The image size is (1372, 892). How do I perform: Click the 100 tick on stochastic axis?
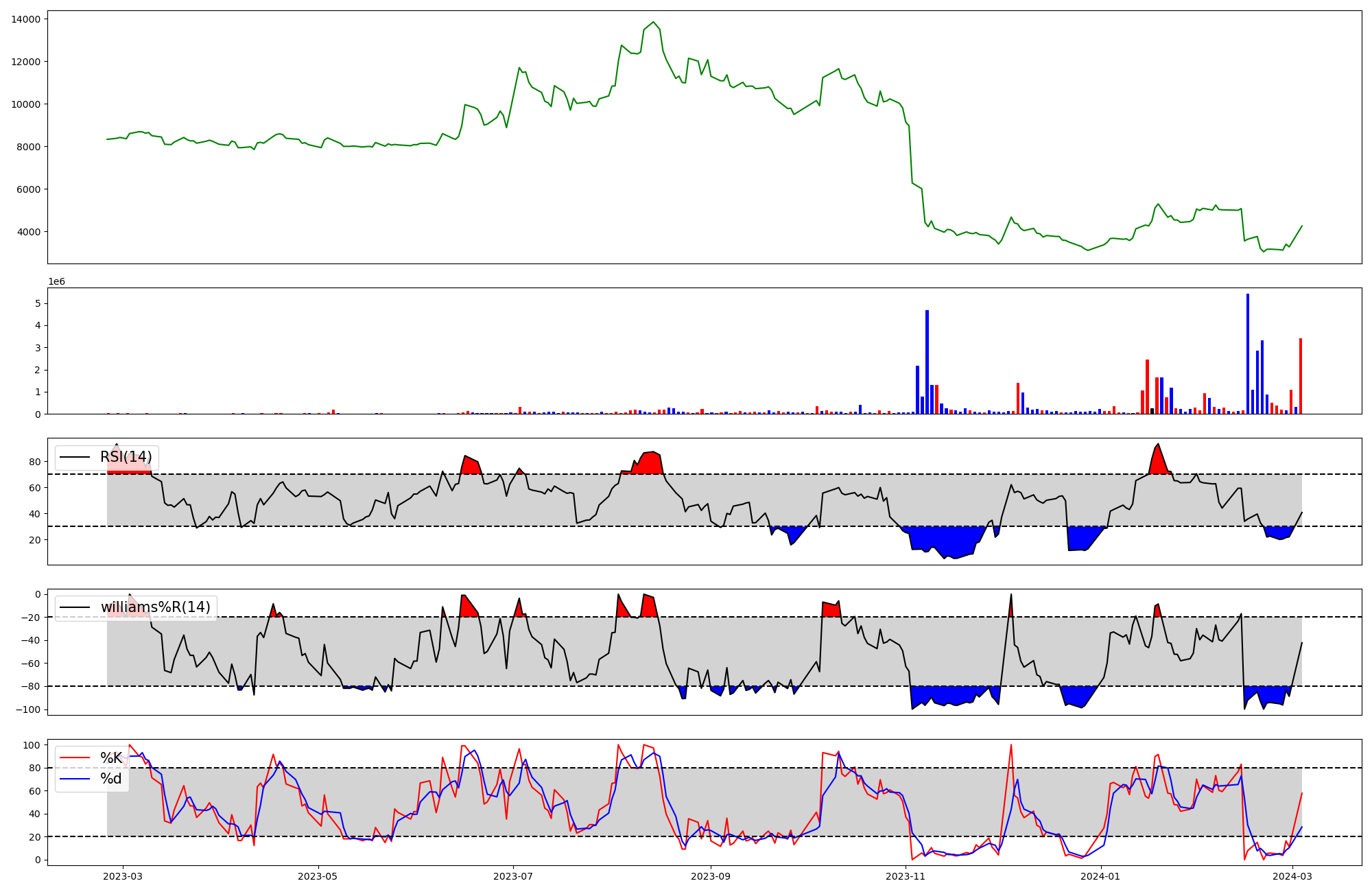tap(33, 745)
